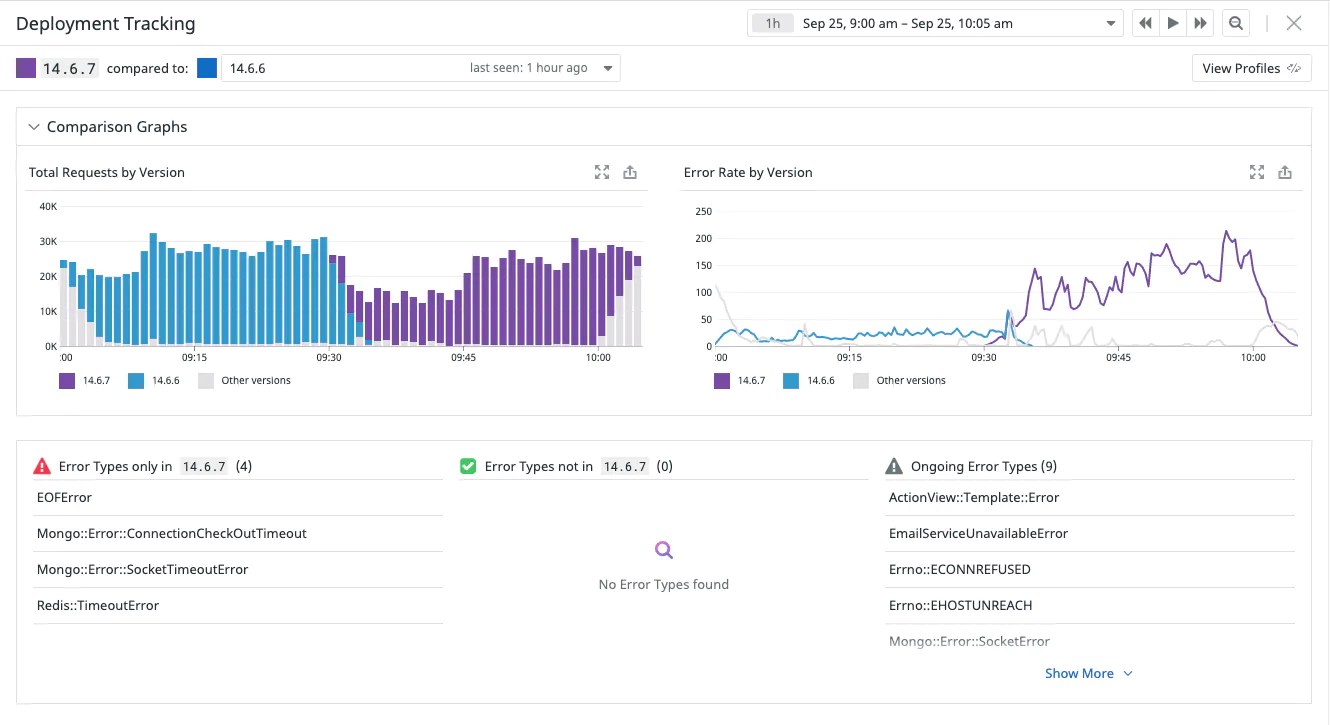Step time range backward
Screen dimensions: 1330x725
point(1144,22)
